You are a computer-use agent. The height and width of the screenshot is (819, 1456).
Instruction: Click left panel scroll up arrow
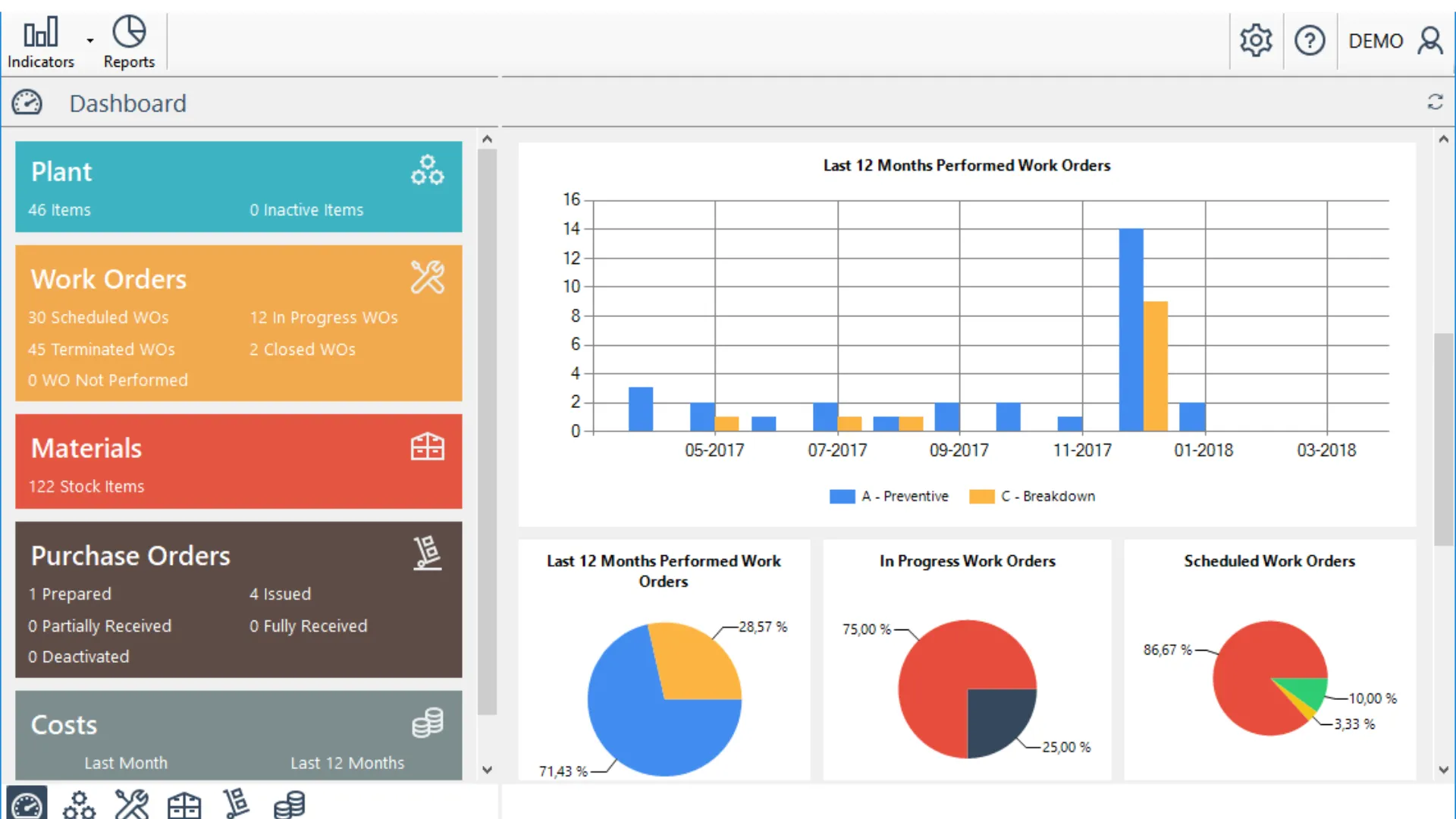pos(487,140)
